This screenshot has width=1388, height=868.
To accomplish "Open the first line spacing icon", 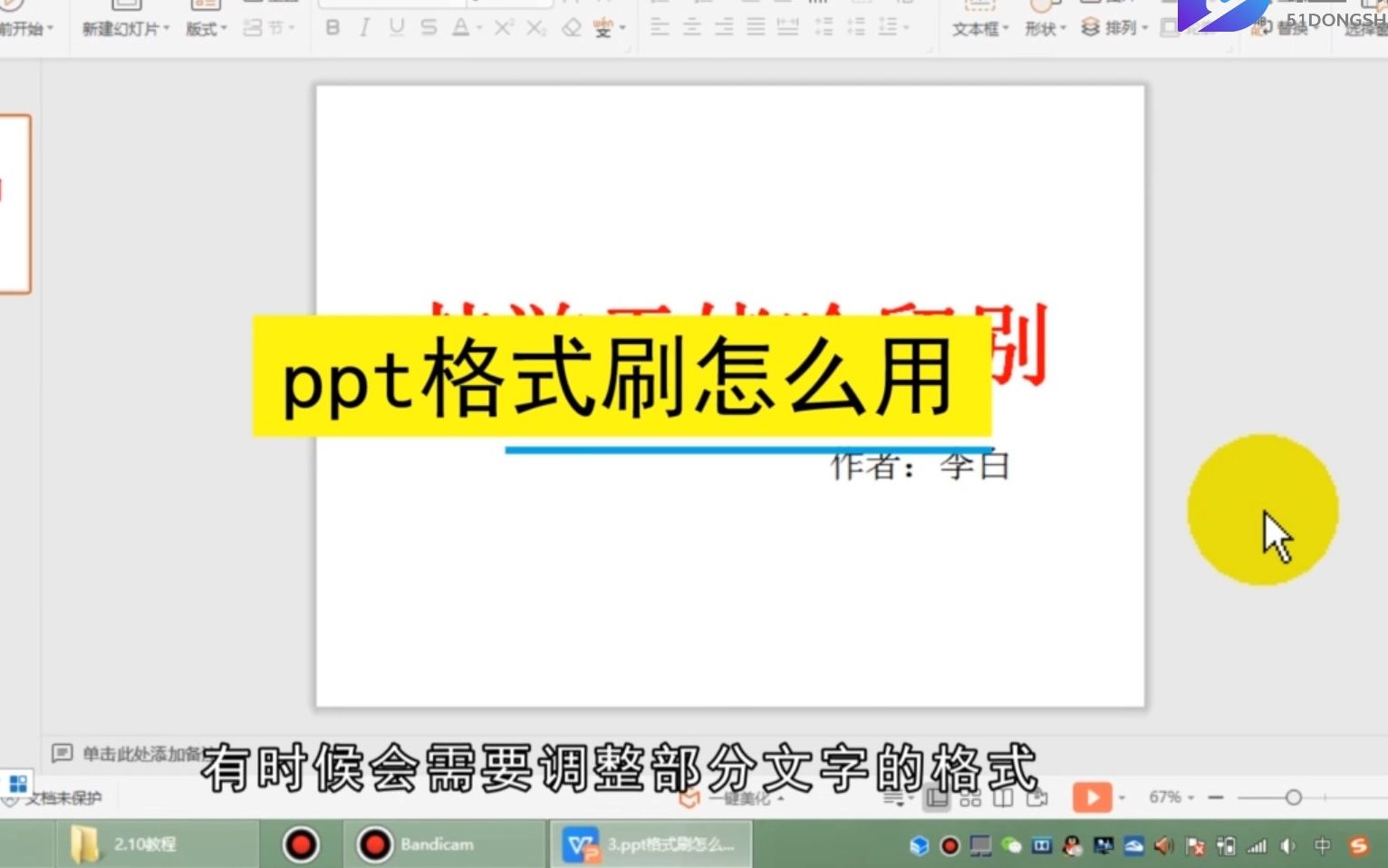I will (x=824, y=28).
